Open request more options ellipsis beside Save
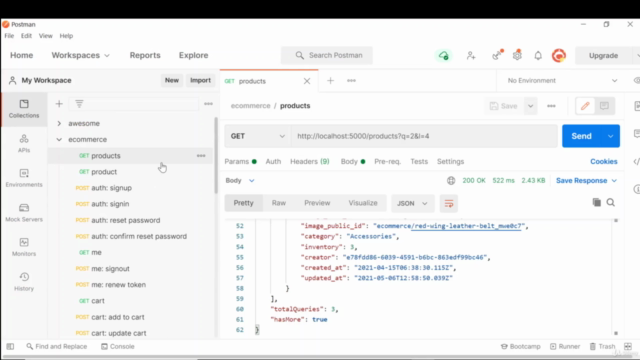Viewport: 640px width, 360px height. click(x=551, y=106)
